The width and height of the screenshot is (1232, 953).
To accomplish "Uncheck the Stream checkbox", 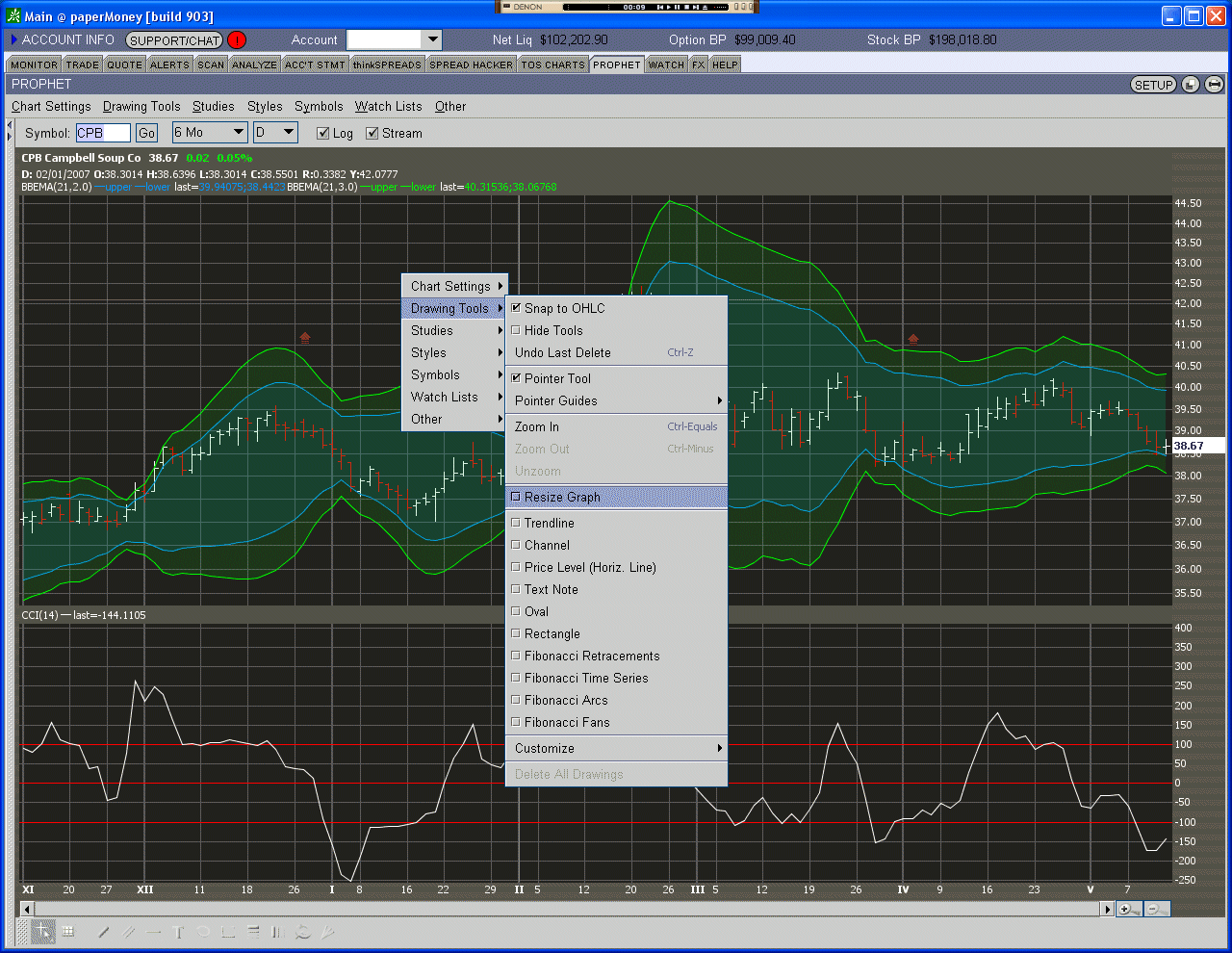I will pos(372,134).
